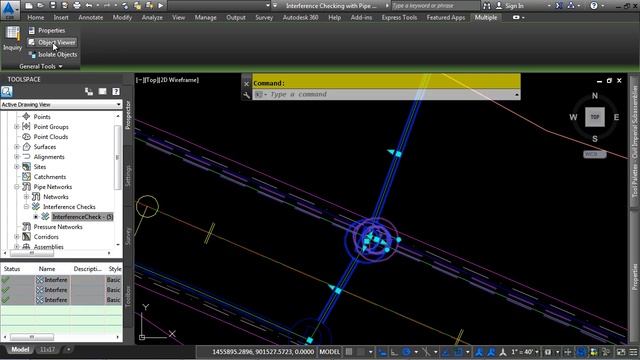Image resolution: width=640 pixels, height=360 pixels.
Task: Open the Home ribbon tab
Action: tap(36, 18)
